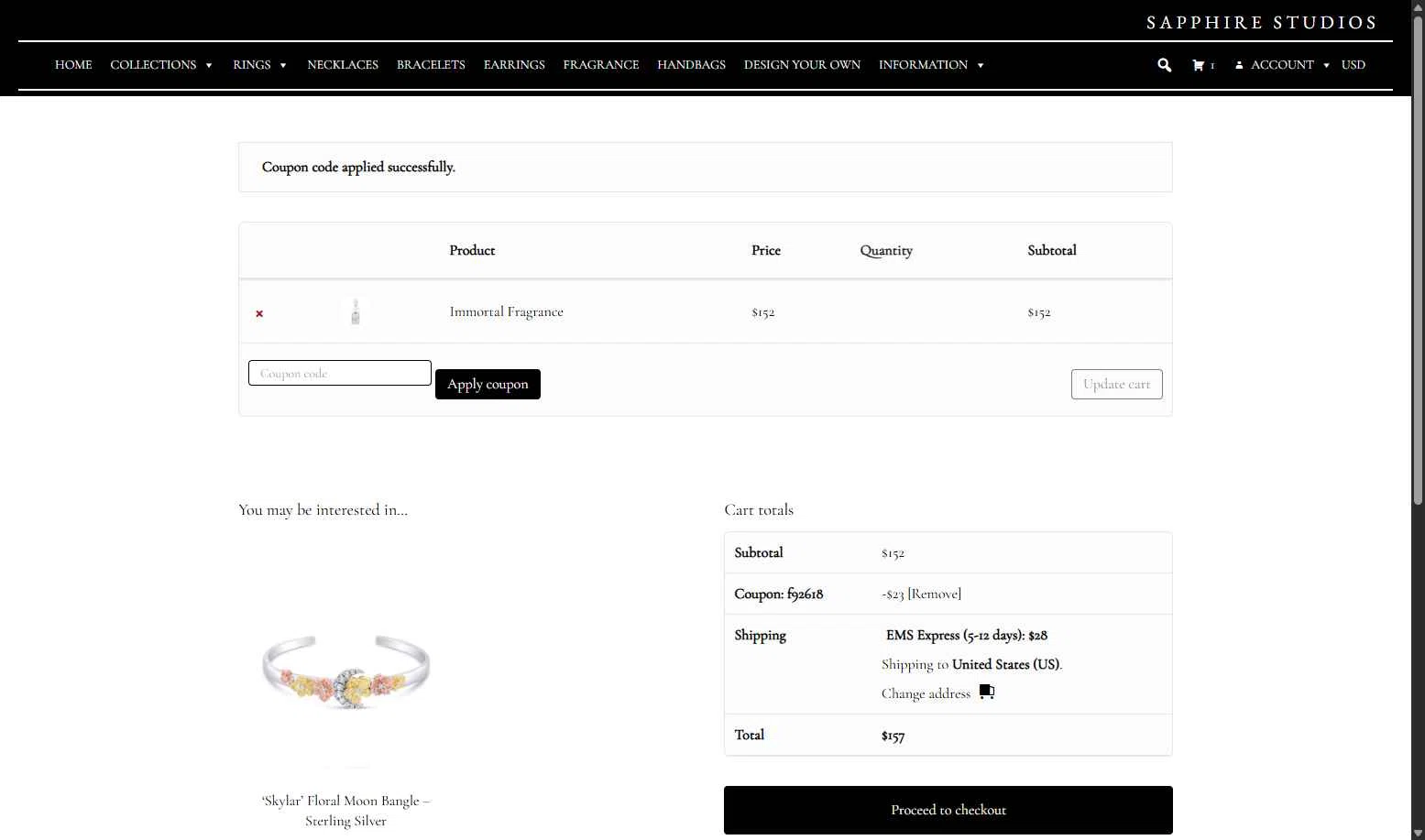Focus the Coupon code input field
This screenshot has width=1425, height=840.
pyautogui.click(x=340, y=373)
